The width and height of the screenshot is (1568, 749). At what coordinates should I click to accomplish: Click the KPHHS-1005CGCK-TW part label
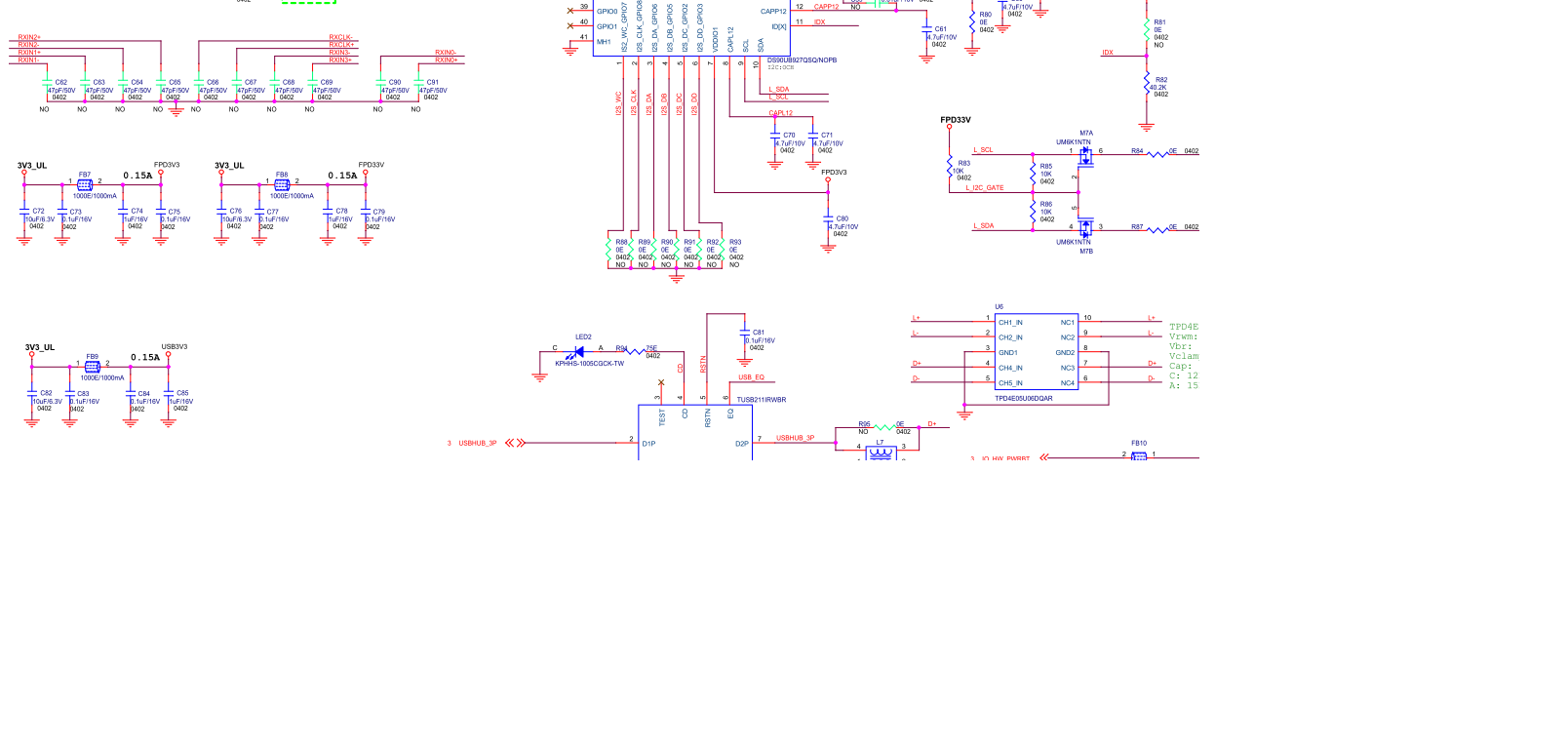coord(589,364)
